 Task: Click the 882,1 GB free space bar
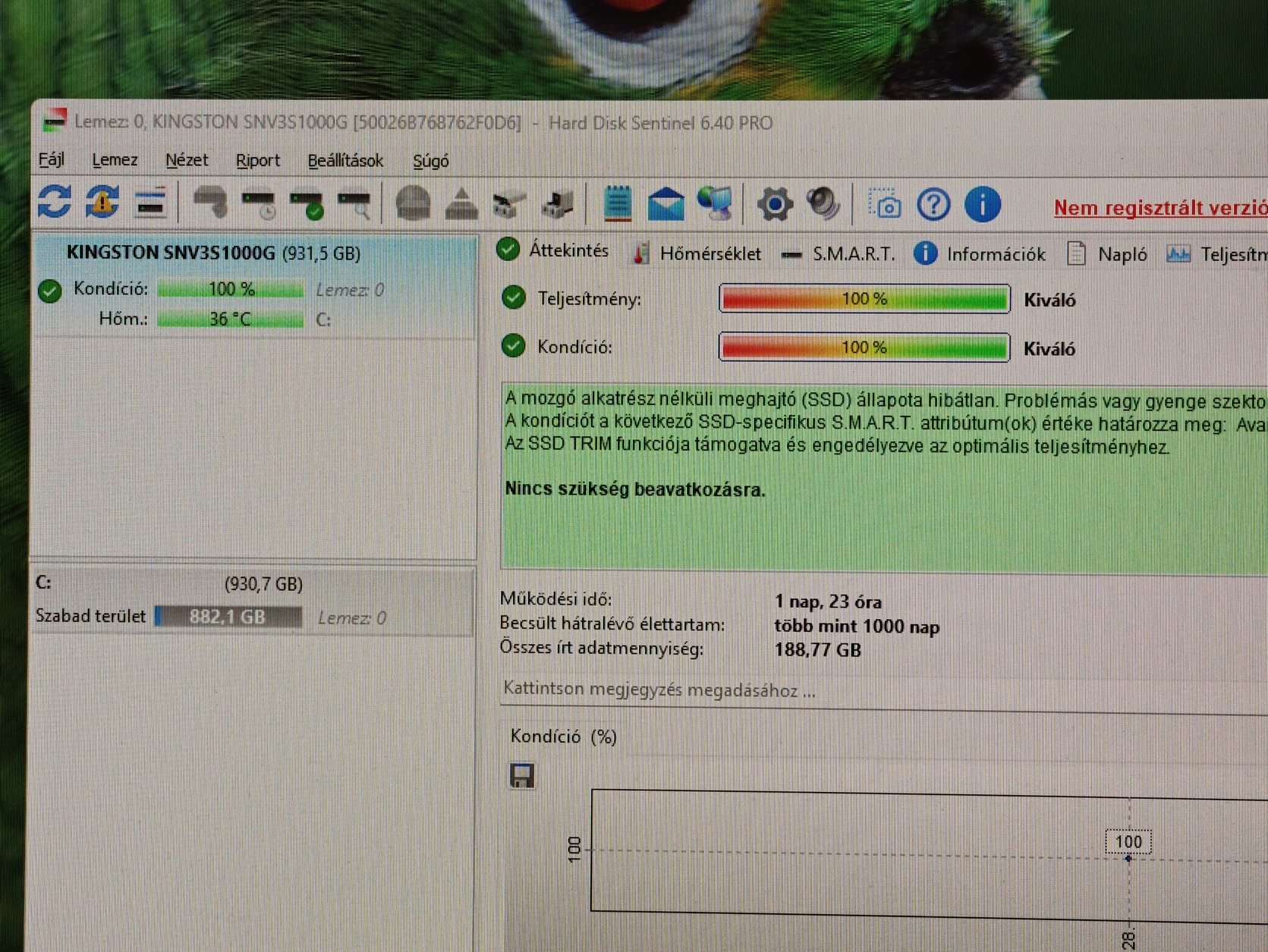click(x=228, y=617)
